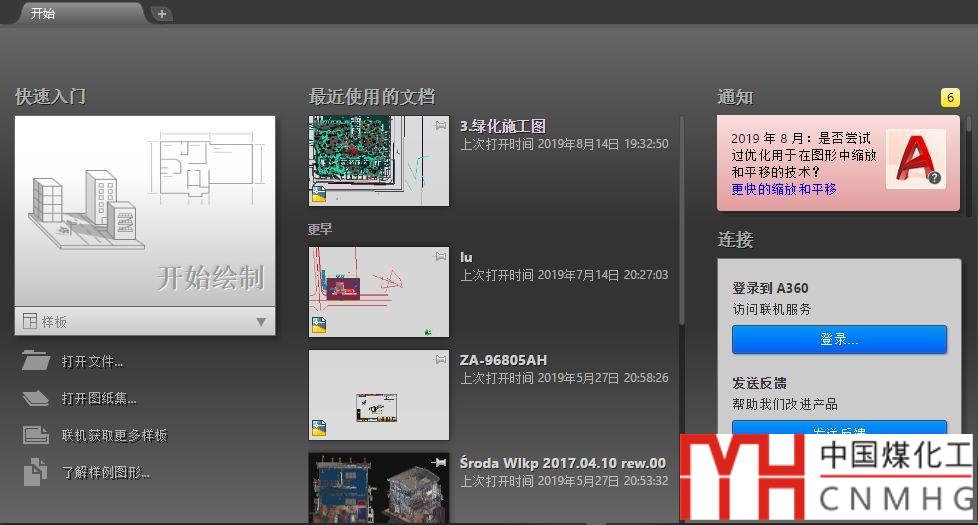Click the folder icon beside 打开文件
Screen dimensions: 978x525
coord(36,360)
